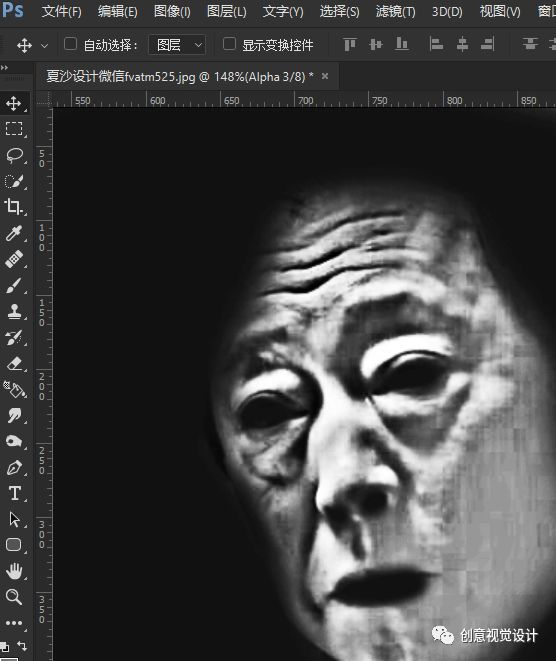Click the vertical ruler at 200
556x661 pixels.
point(42,386)
